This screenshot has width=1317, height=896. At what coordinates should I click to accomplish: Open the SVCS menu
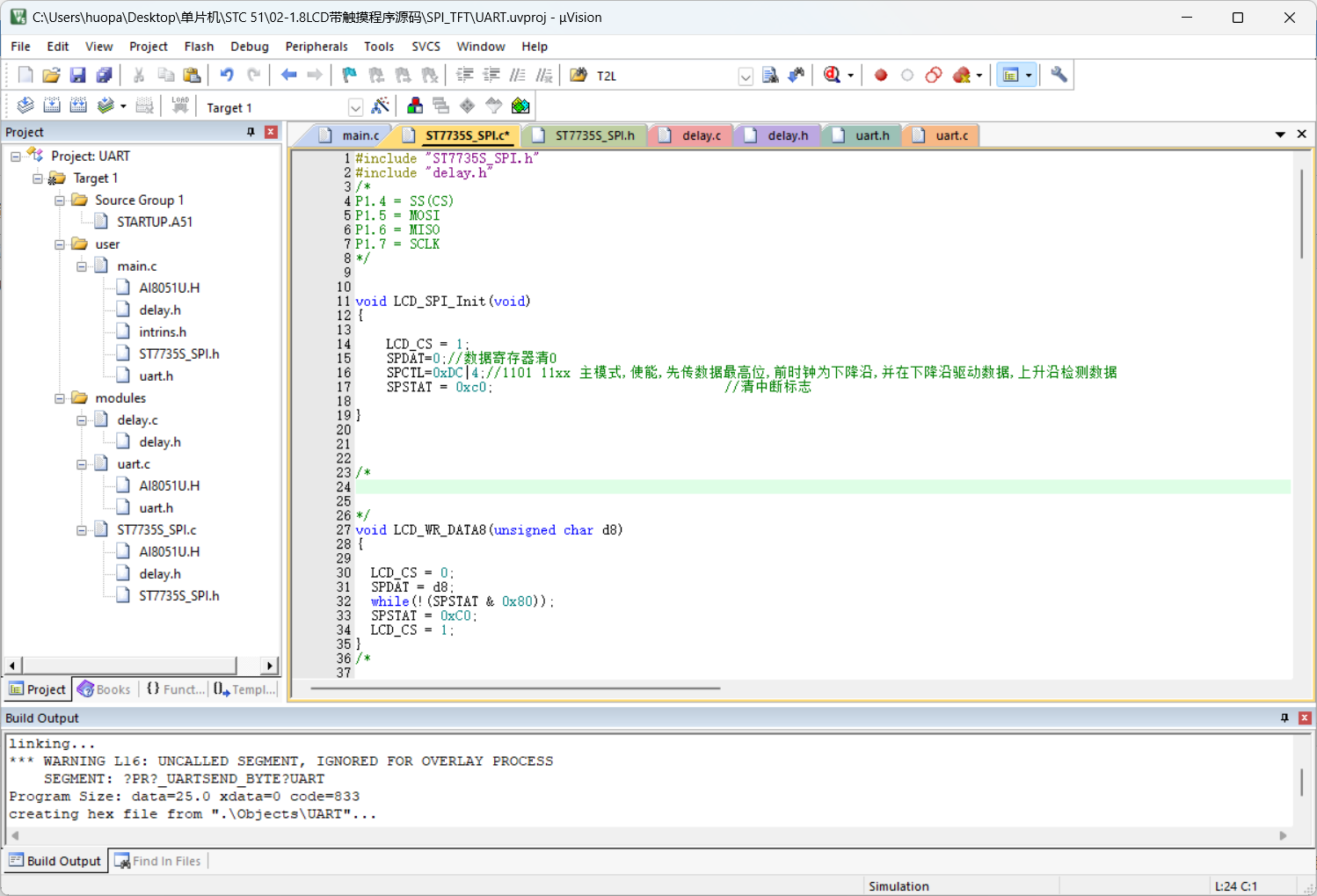click(426, 47)
